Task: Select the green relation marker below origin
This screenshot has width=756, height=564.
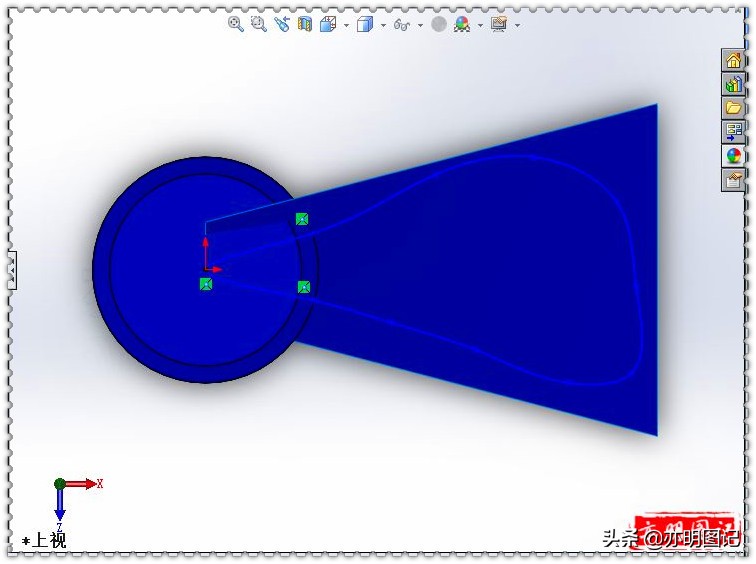Action: [206, 284]
